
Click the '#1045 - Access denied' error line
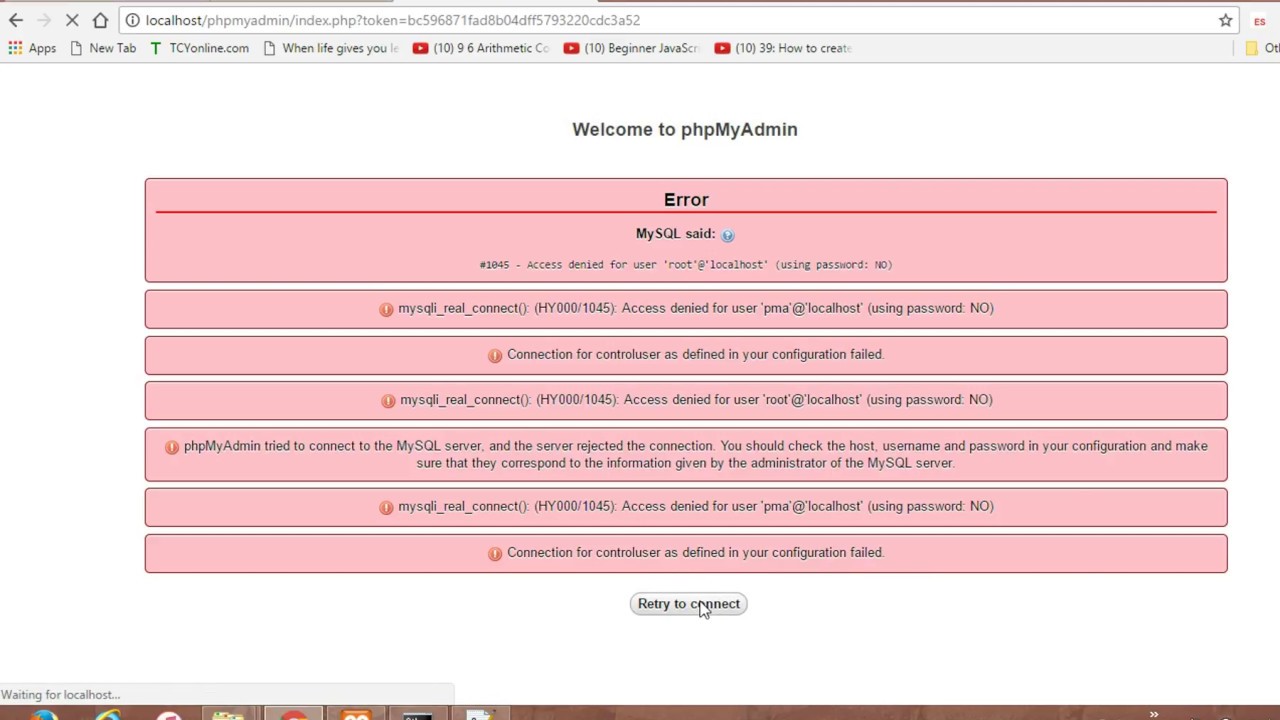(x=686, y=265)
